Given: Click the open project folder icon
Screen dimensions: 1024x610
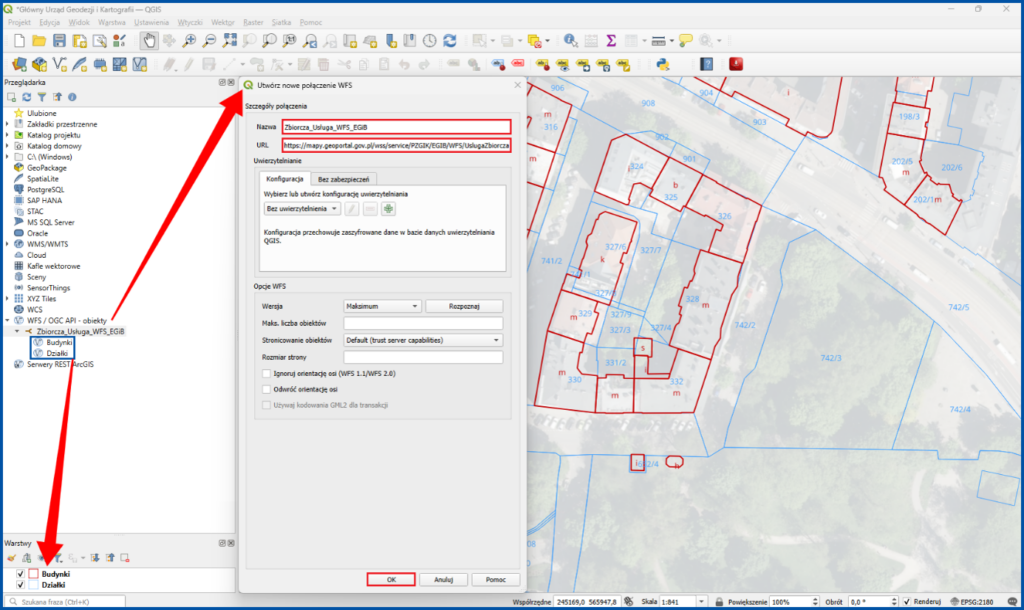Looking at the screenshot, I should 39,41.
